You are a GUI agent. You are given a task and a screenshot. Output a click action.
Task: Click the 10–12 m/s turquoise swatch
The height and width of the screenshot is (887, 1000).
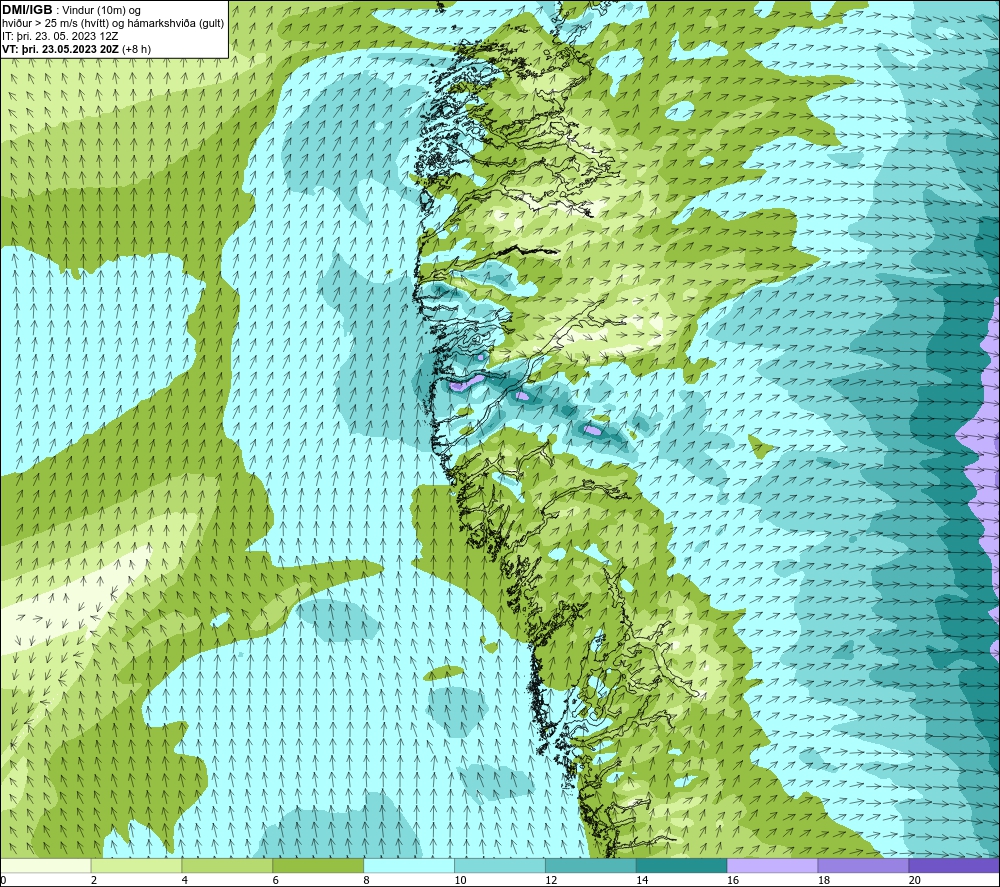pyautogui.click(x=500, y=865)
